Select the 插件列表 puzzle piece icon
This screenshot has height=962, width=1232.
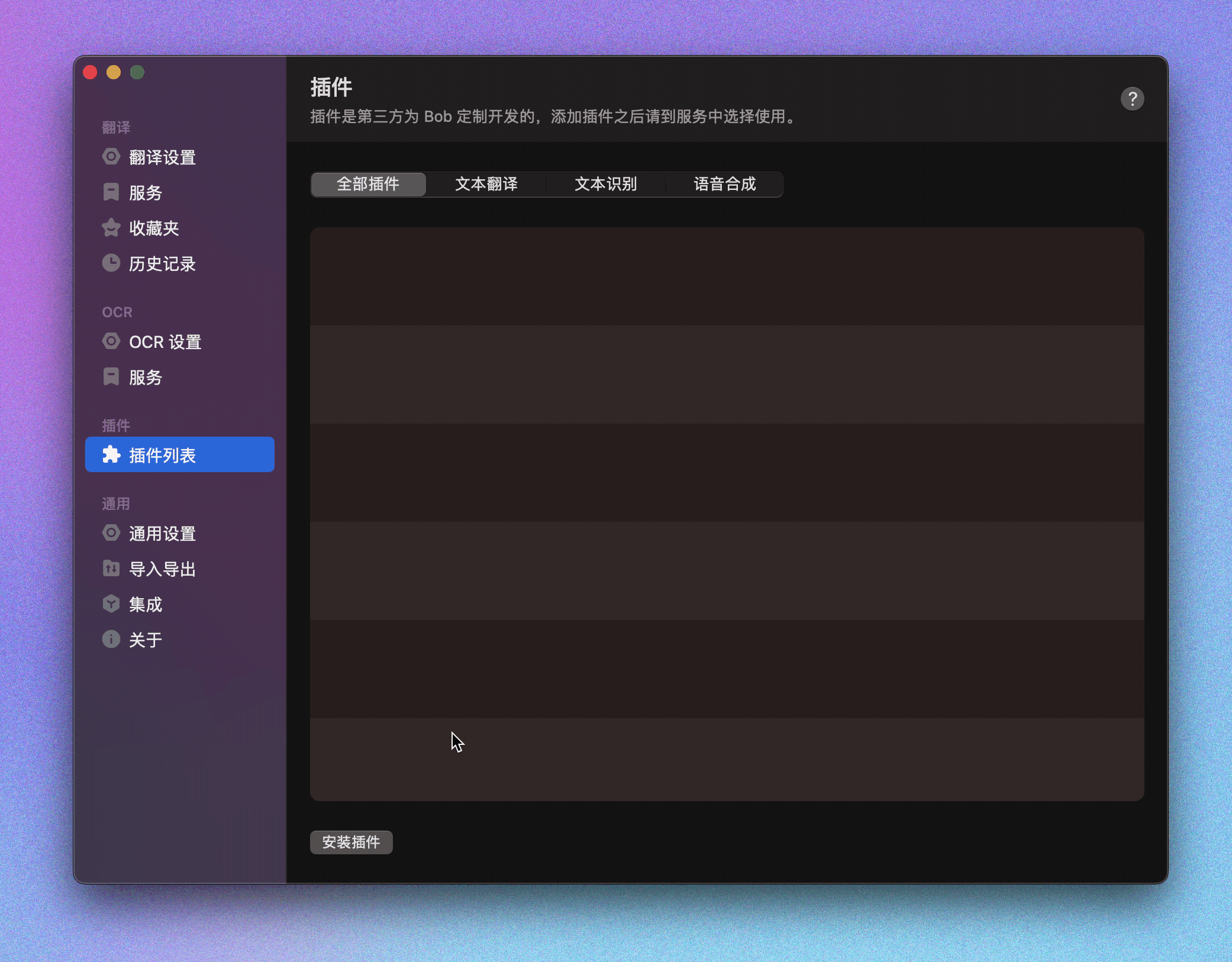tap(112, 455)
